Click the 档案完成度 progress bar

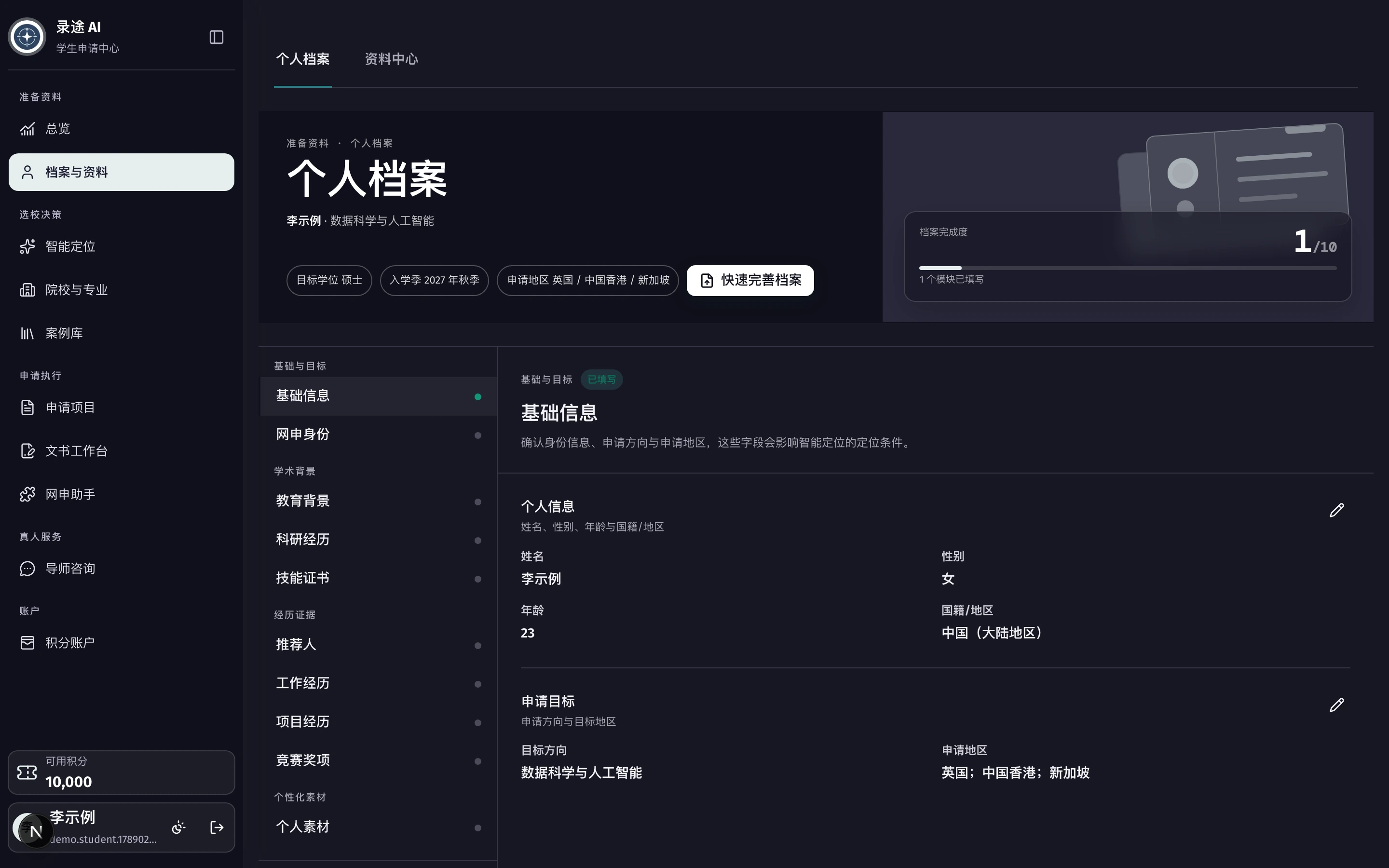pos(1127,268)
